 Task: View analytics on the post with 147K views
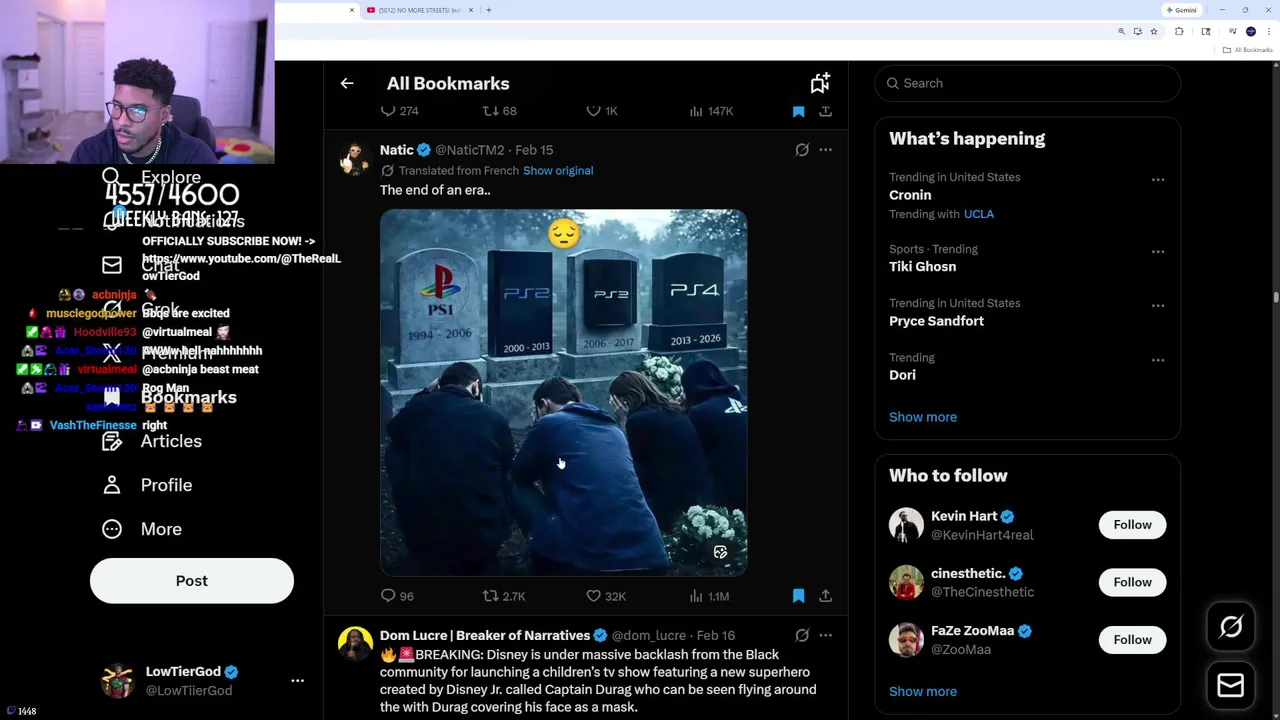click(x=711, y=111)
